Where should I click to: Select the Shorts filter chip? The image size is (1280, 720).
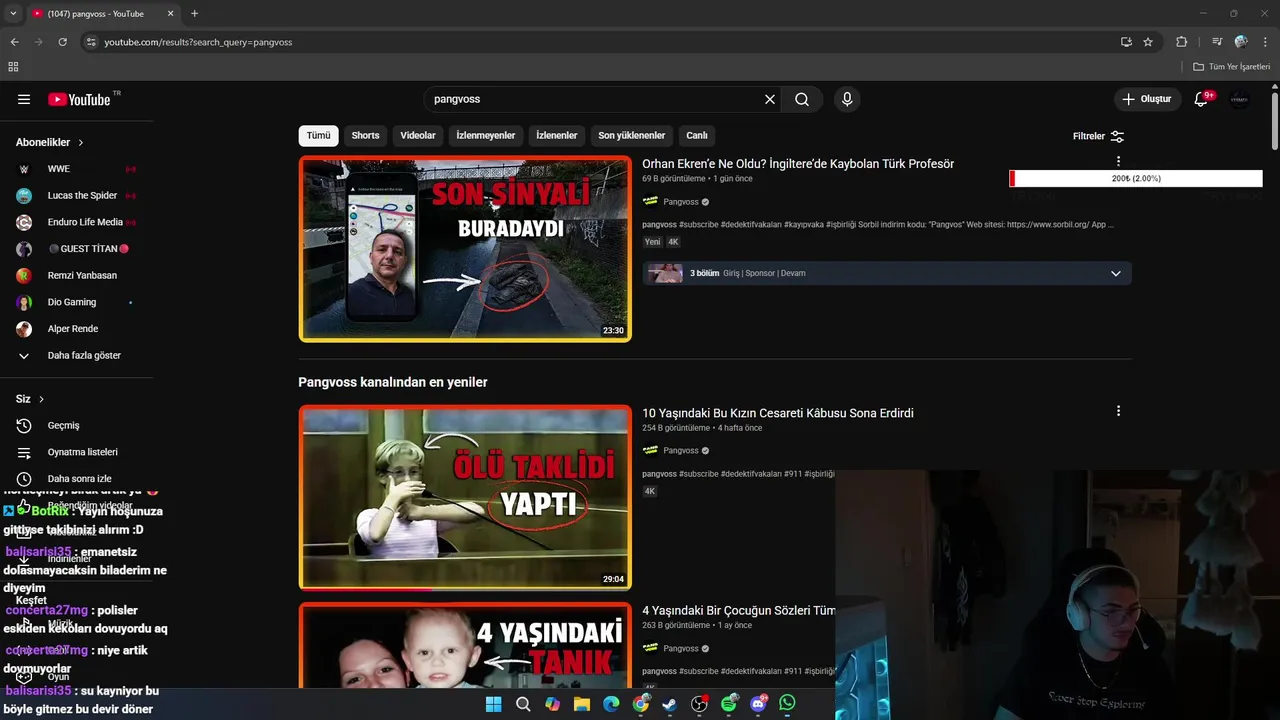365,135
